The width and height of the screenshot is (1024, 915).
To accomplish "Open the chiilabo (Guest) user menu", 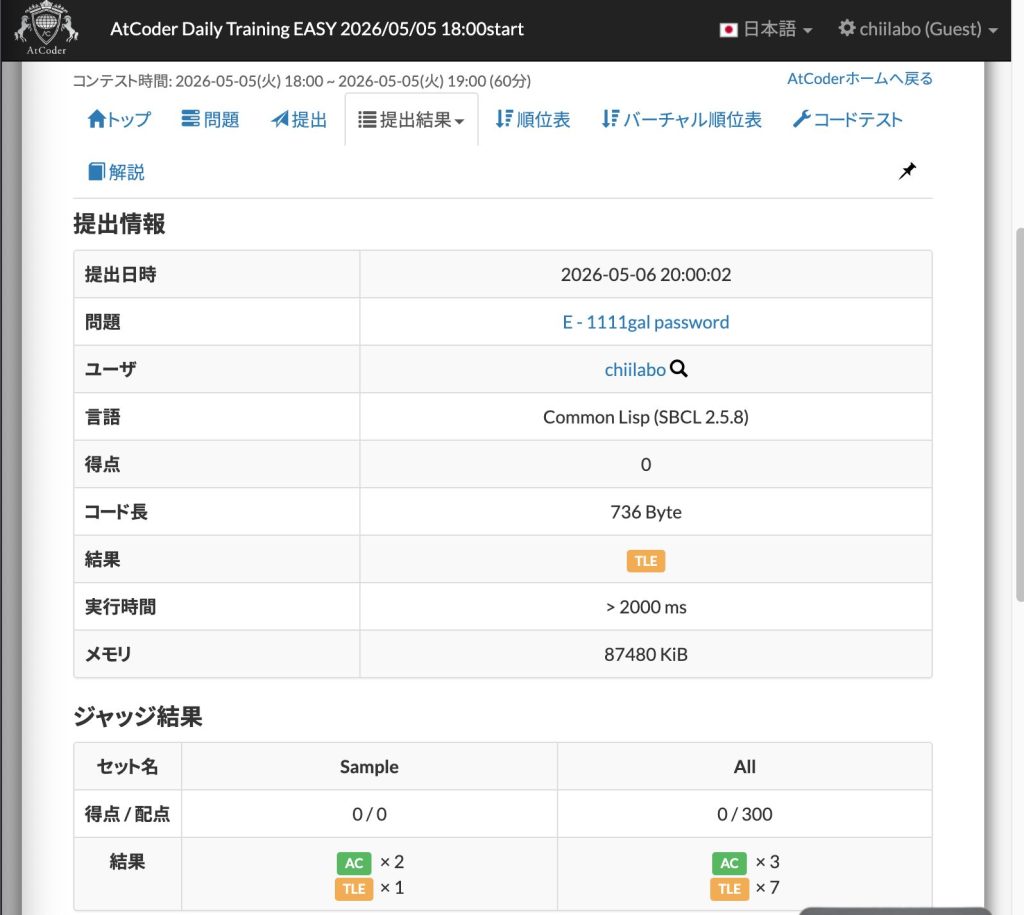I will (x=918, y=29).
